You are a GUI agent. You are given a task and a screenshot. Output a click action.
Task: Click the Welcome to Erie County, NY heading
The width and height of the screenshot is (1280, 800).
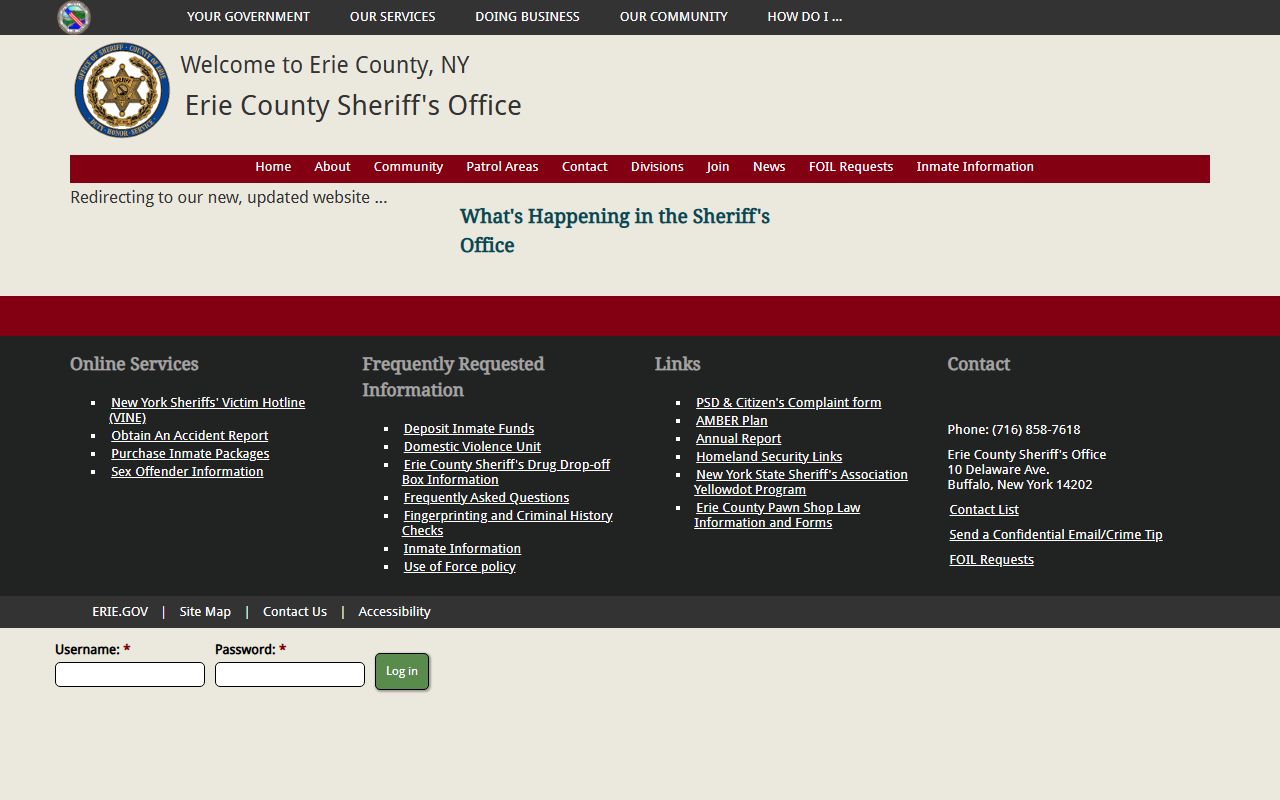pyautogui.click(x=324, y=65)
